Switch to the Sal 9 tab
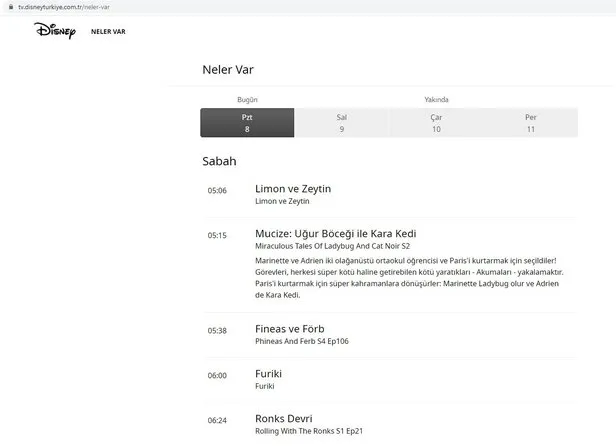The height and width of the screenshot is (446, 616). [x=341, y=123]
